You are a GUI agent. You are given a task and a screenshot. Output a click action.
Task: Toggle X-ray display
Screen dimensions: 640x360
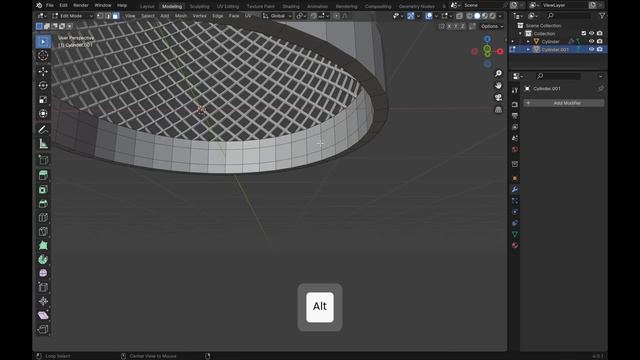pos(459,16)
